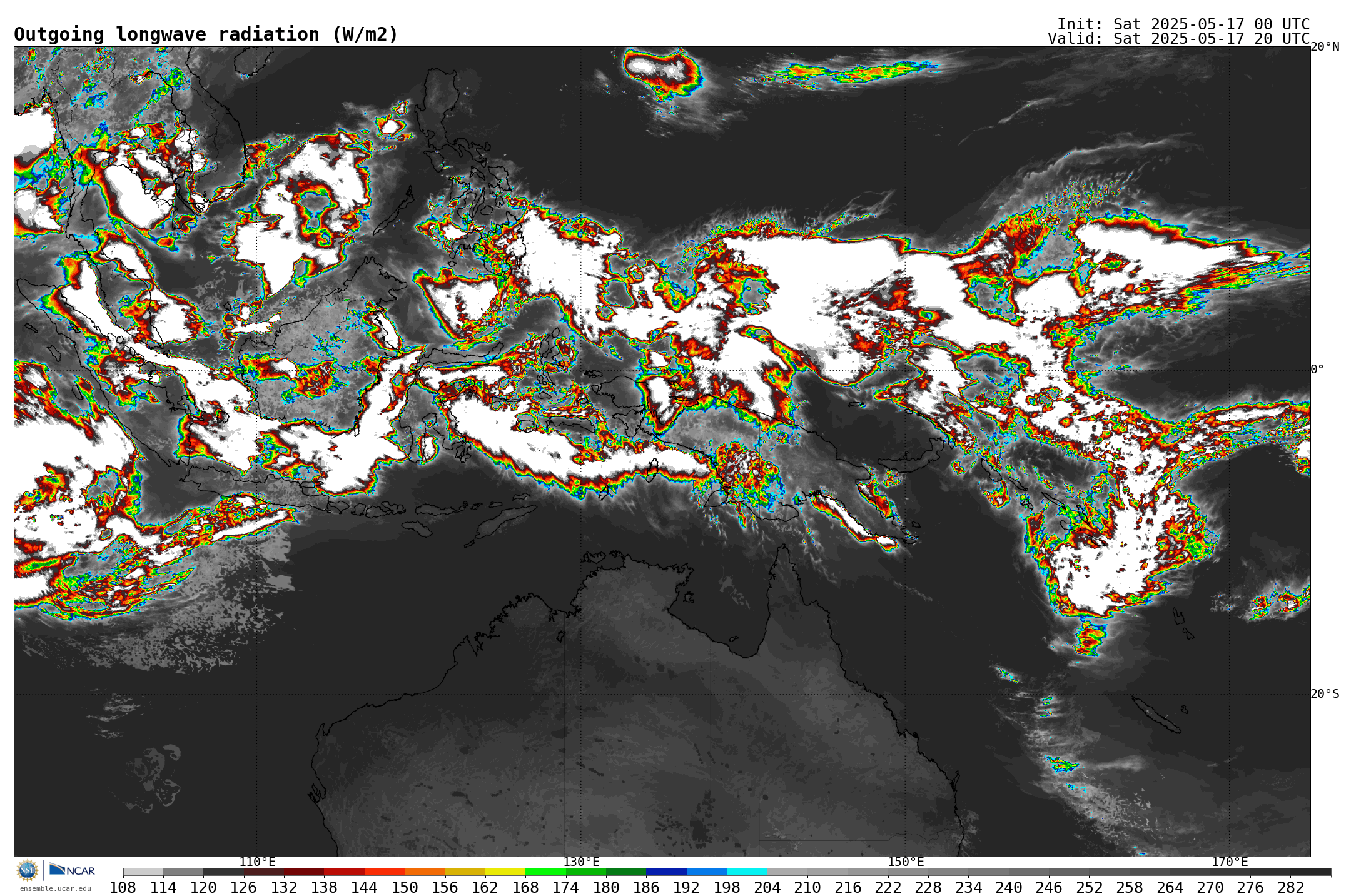Screen dimensions: 1351x896
Task: Click the 20°N latitude label
Action: click(x=1325, y=47)
